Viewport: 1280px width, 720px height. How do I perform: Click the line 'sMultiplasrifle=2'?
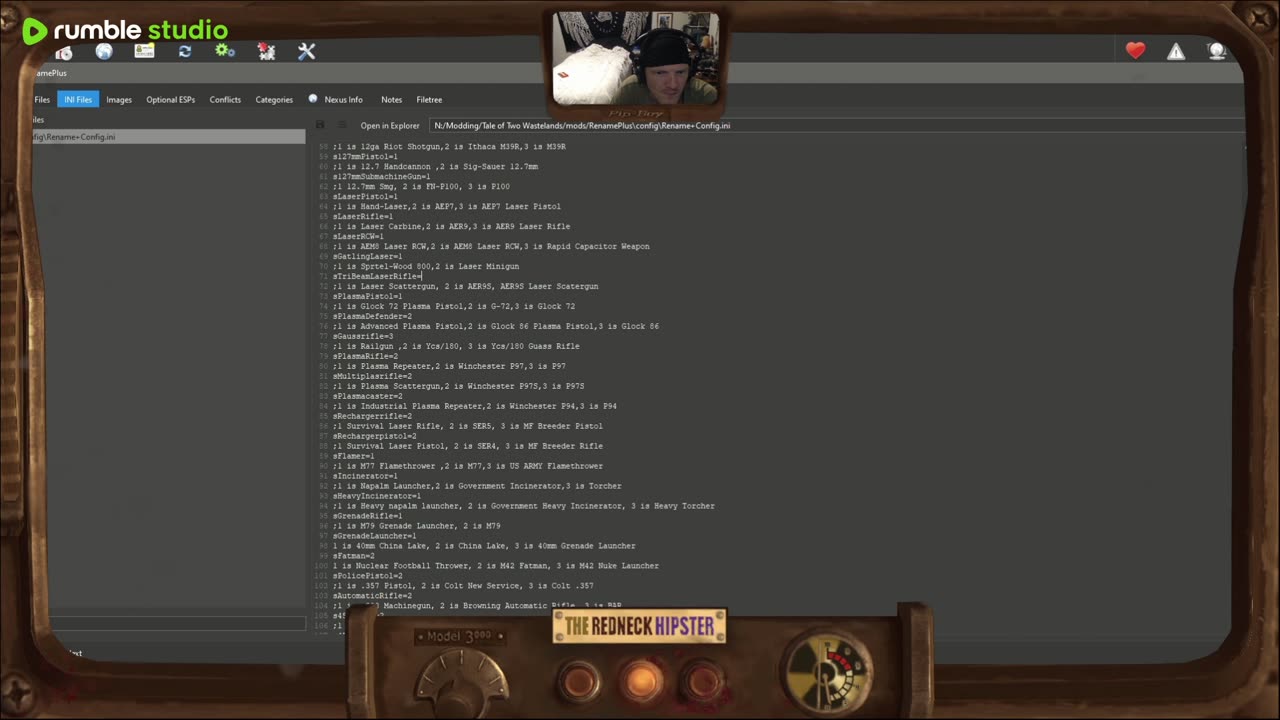click(372, 377)
